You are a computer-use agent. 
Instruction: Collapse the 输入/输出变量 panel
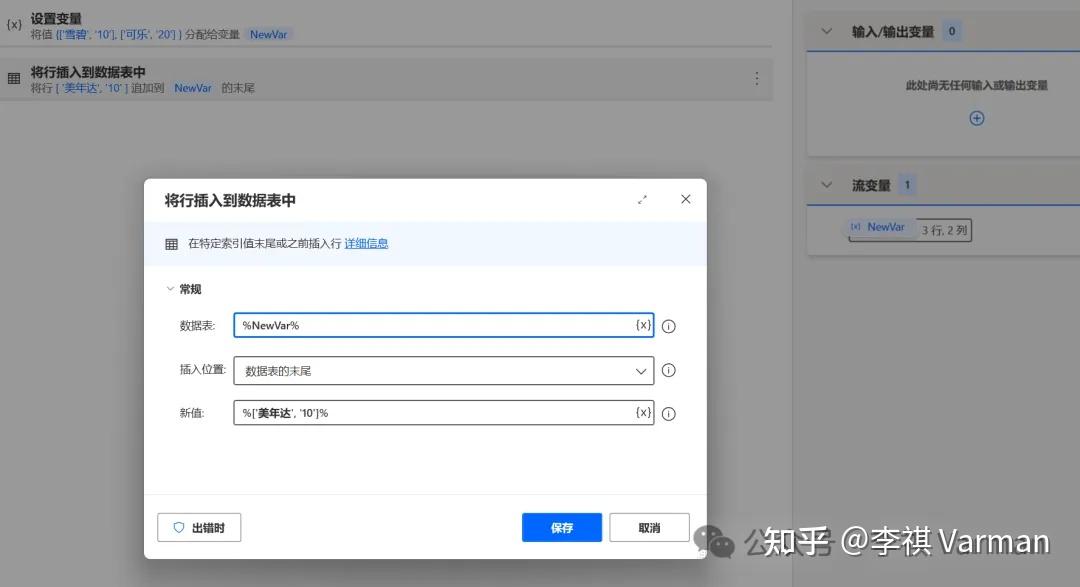click(826, 31)
